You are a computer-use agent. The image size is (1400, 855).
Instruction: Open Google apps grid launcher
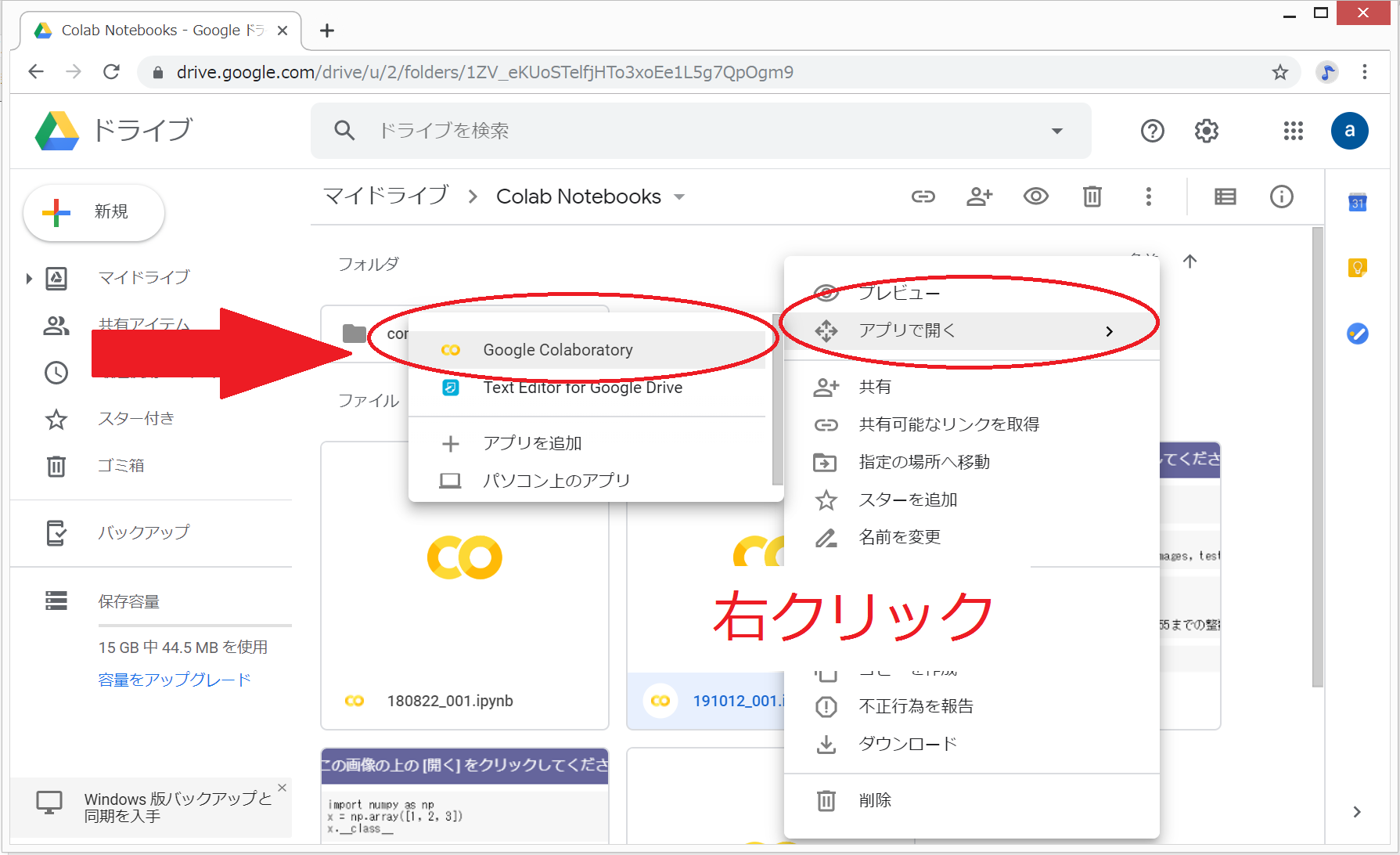1293,131
